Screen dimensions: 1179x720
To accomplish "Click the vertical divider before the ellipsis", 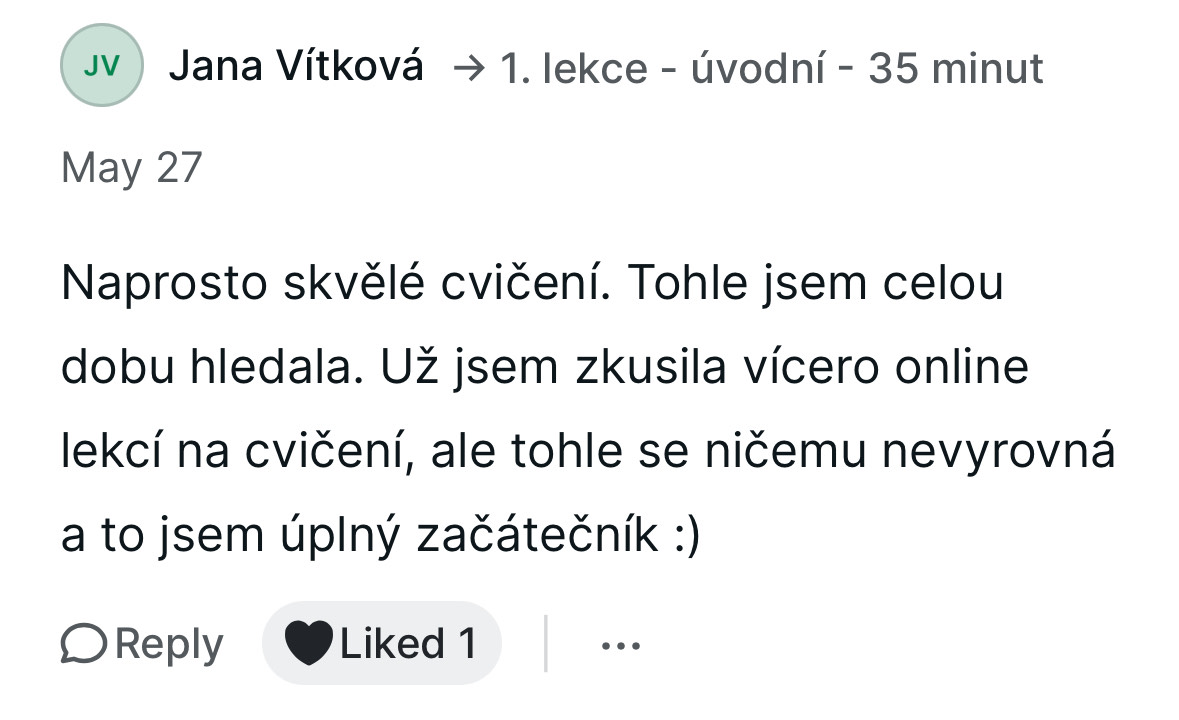I will (x=545, y=643).
